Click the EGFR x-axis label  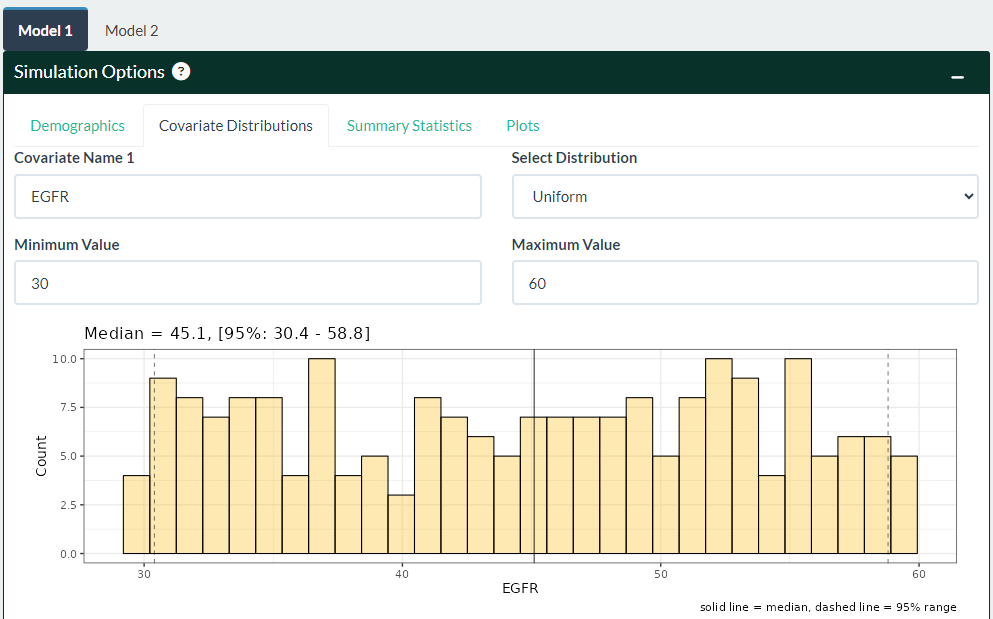[x=520, y=589]
